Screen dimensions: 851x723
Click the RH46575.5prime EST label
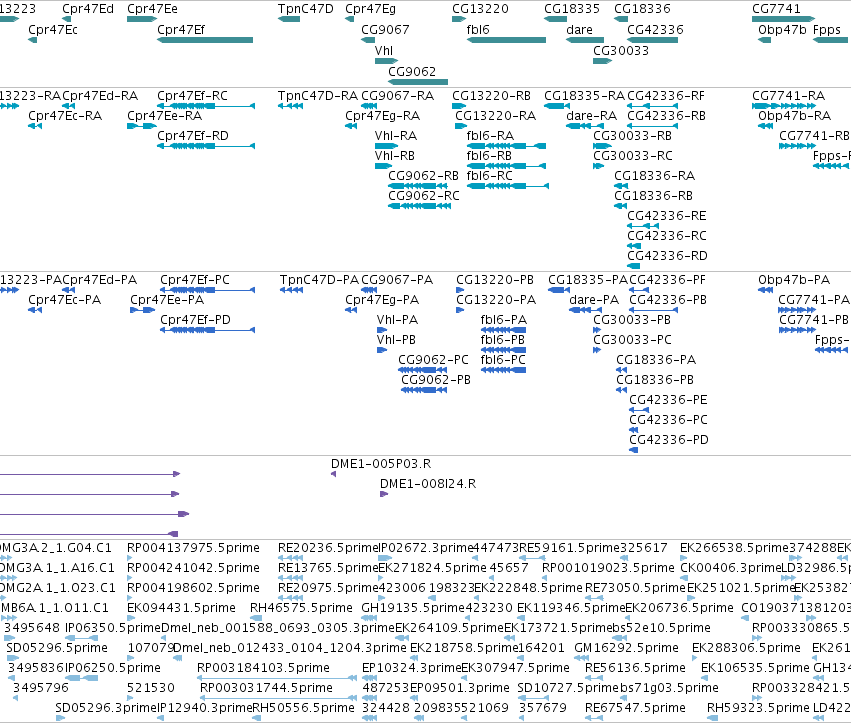tap(301, 608)
